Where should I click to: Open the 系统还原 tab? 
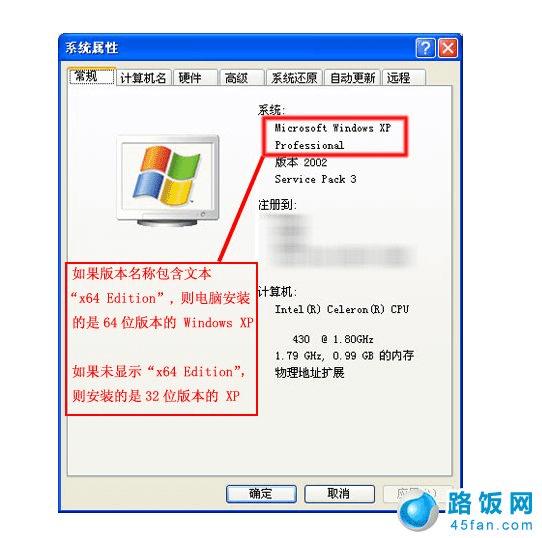(x=295, y=78)
